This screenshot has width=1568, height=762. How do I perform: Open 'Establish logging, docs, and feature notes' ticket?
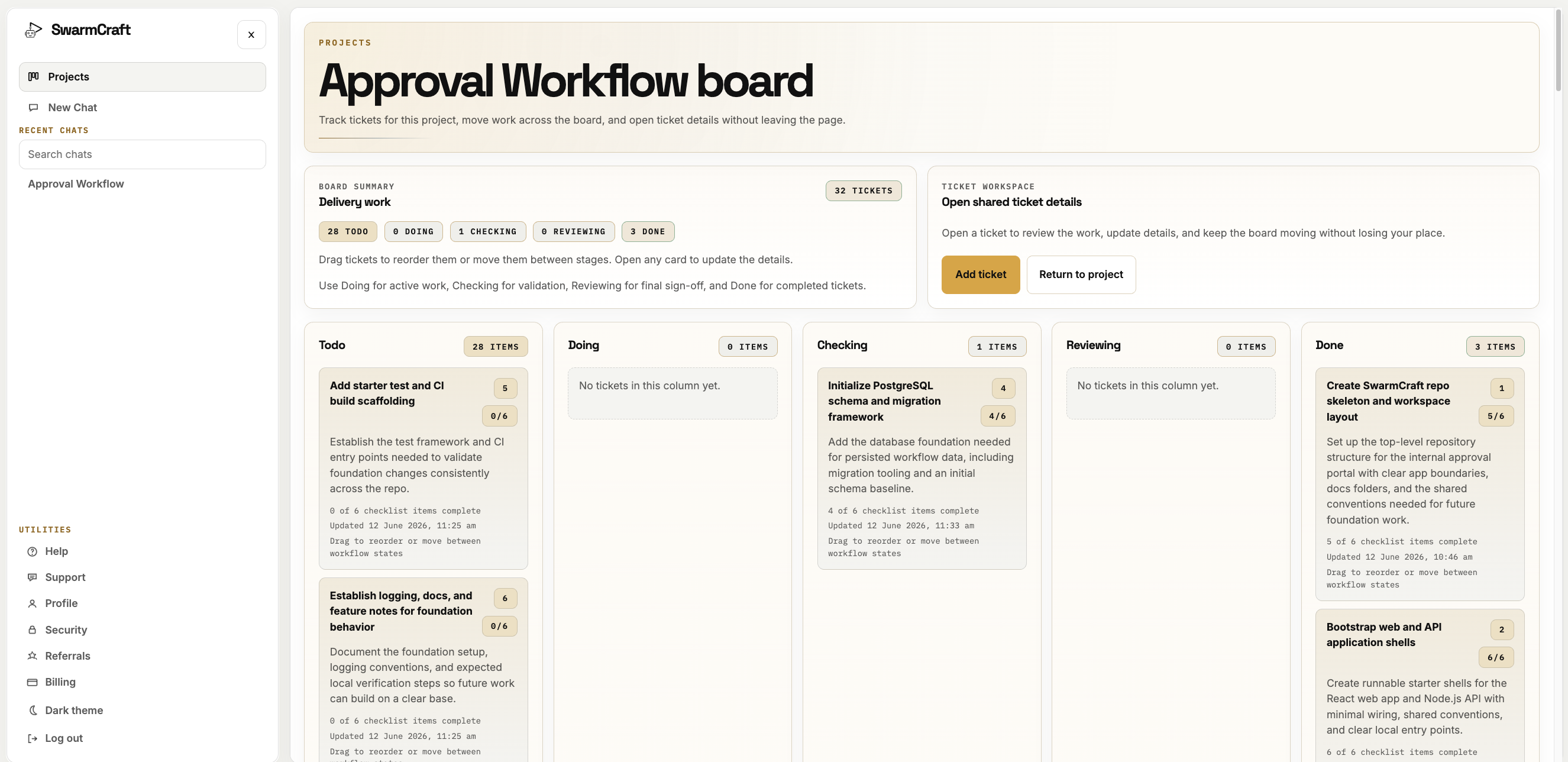pos(423,670)
